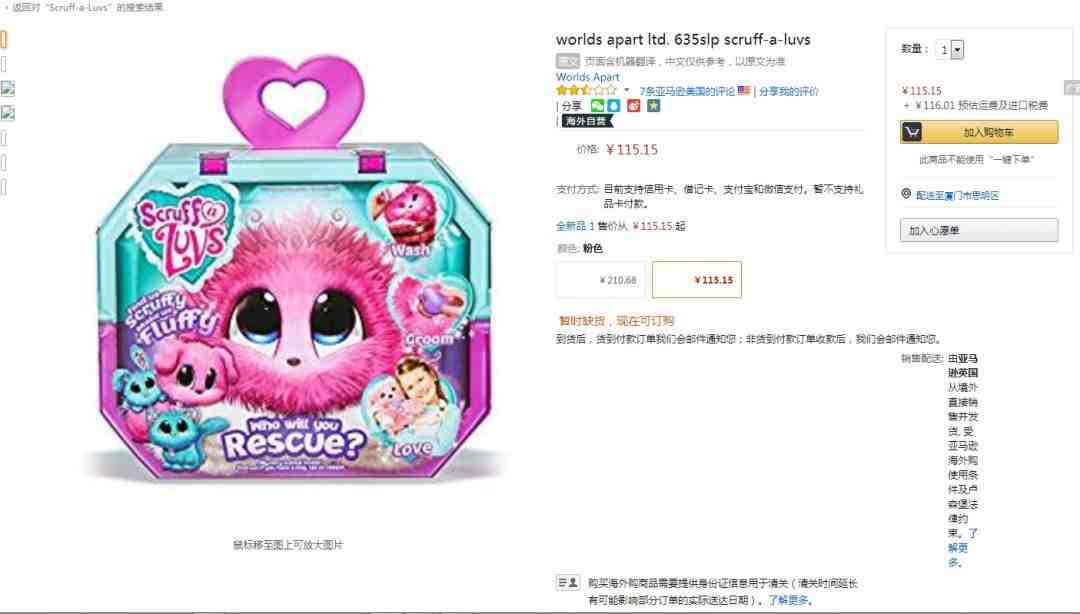
Task: Expand the star rating breakdown arrow
Action: 626,90
